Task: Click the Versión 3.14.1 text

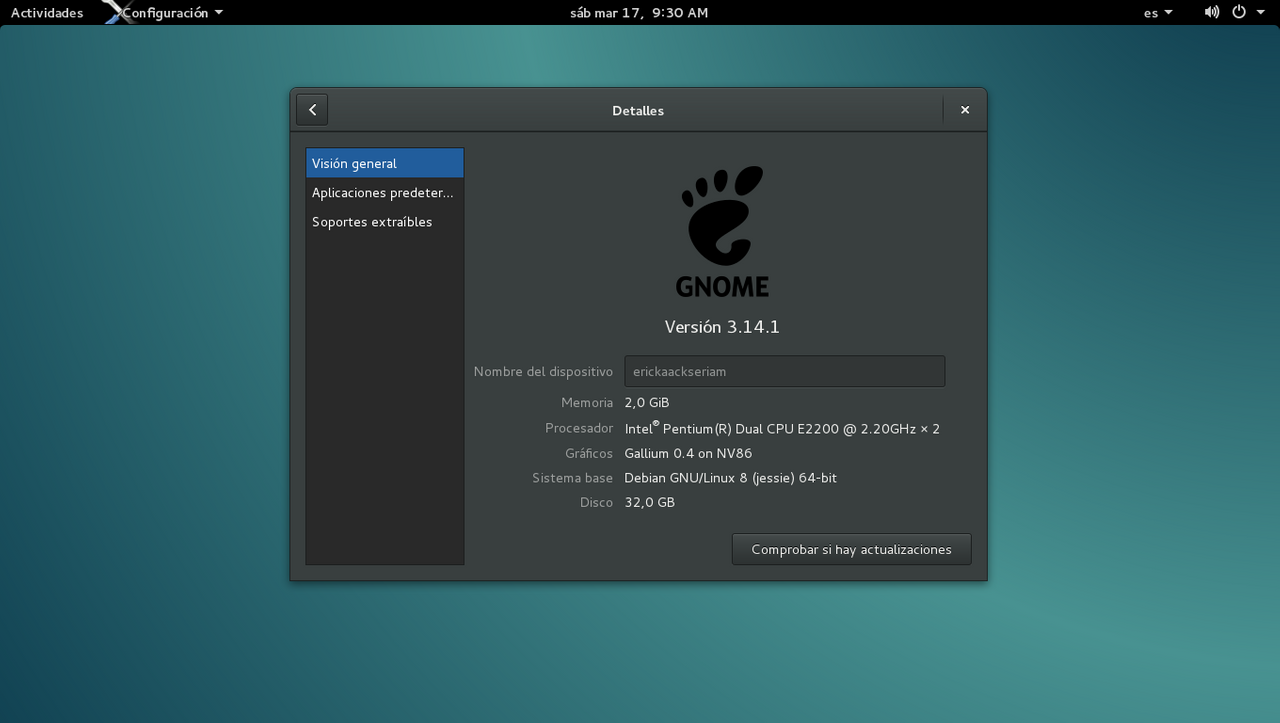Action: click(722, 327)
